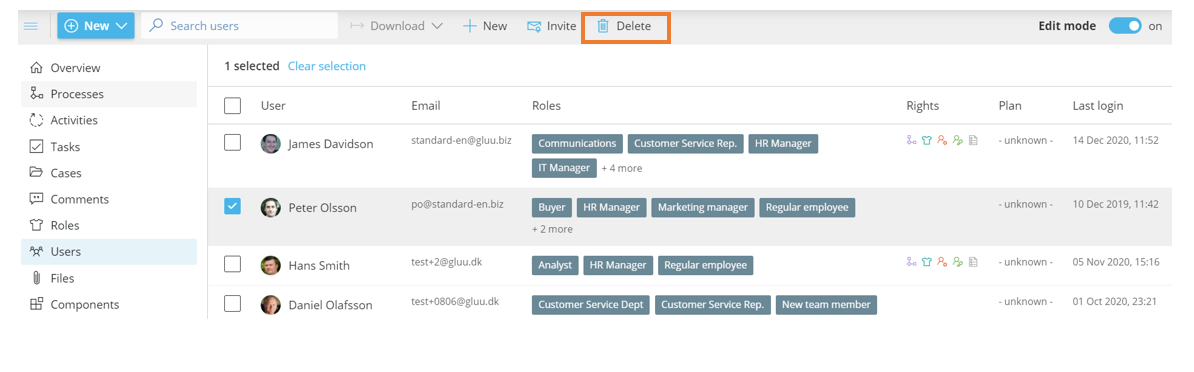Click James Davidson's green user rights icon
Viewport: 1194px width, 372px height.
coord(958,140)
